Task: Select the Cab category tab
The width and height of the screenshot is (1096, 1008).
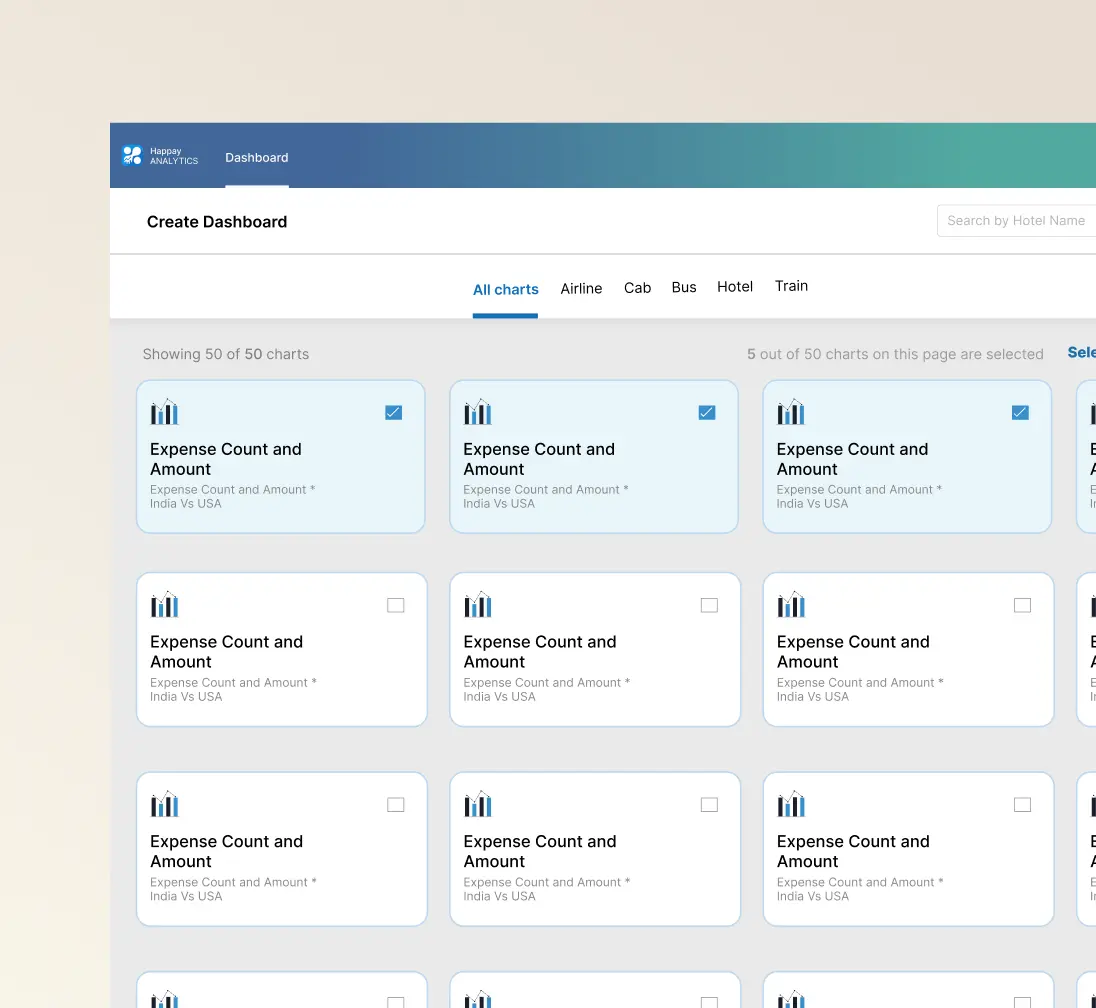Action: (x=637, y=288)
